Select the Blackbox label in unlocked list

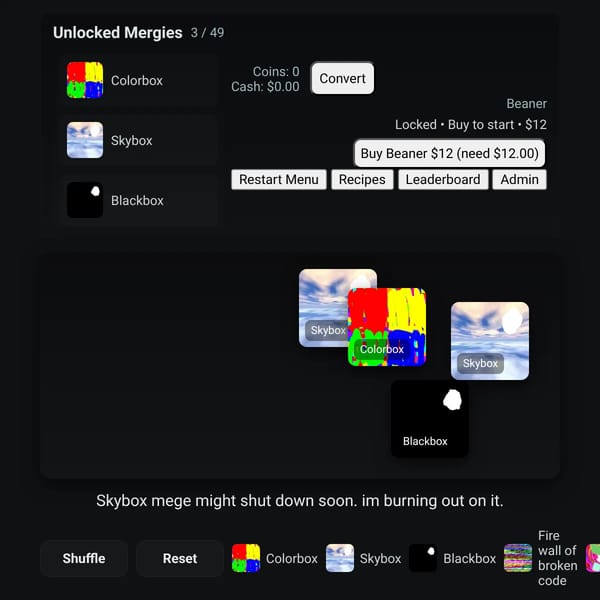click(137, 201)
